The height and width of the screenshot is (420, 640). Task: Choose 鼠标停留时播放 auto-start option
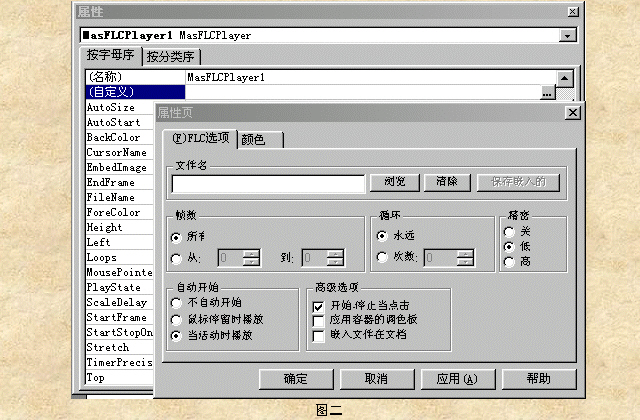tap(177, 319)
